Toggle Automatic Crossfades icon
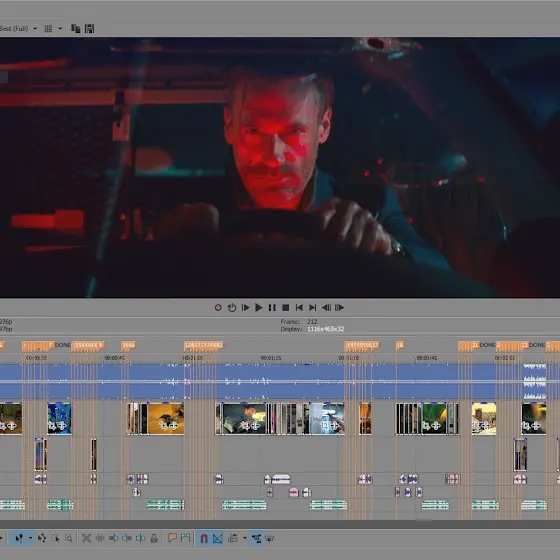This screenshot has height=560, width=560. 218,538
